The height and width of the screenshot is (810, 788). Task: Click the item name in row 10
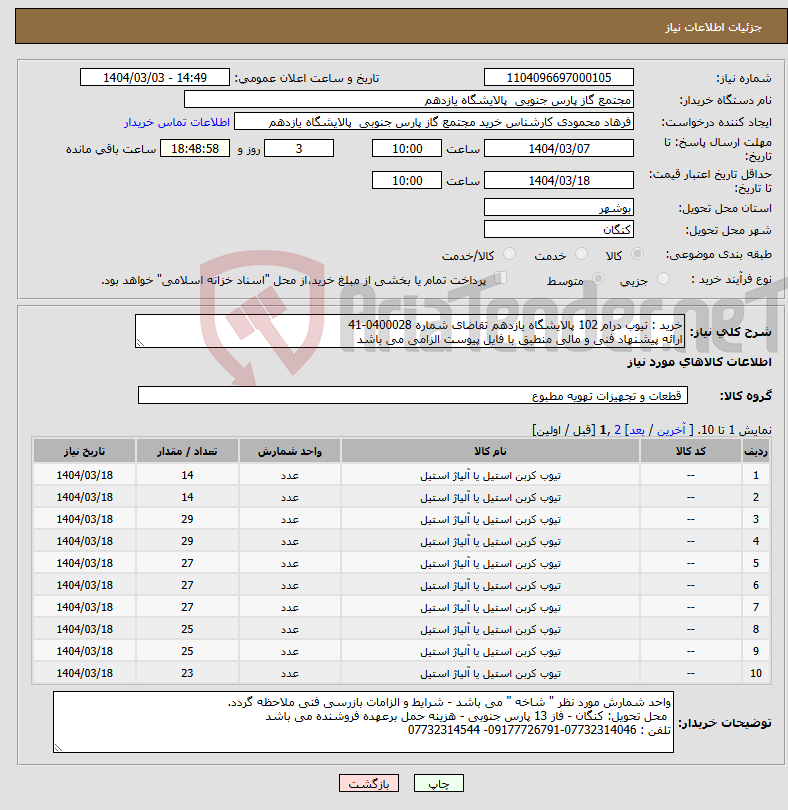490,673
